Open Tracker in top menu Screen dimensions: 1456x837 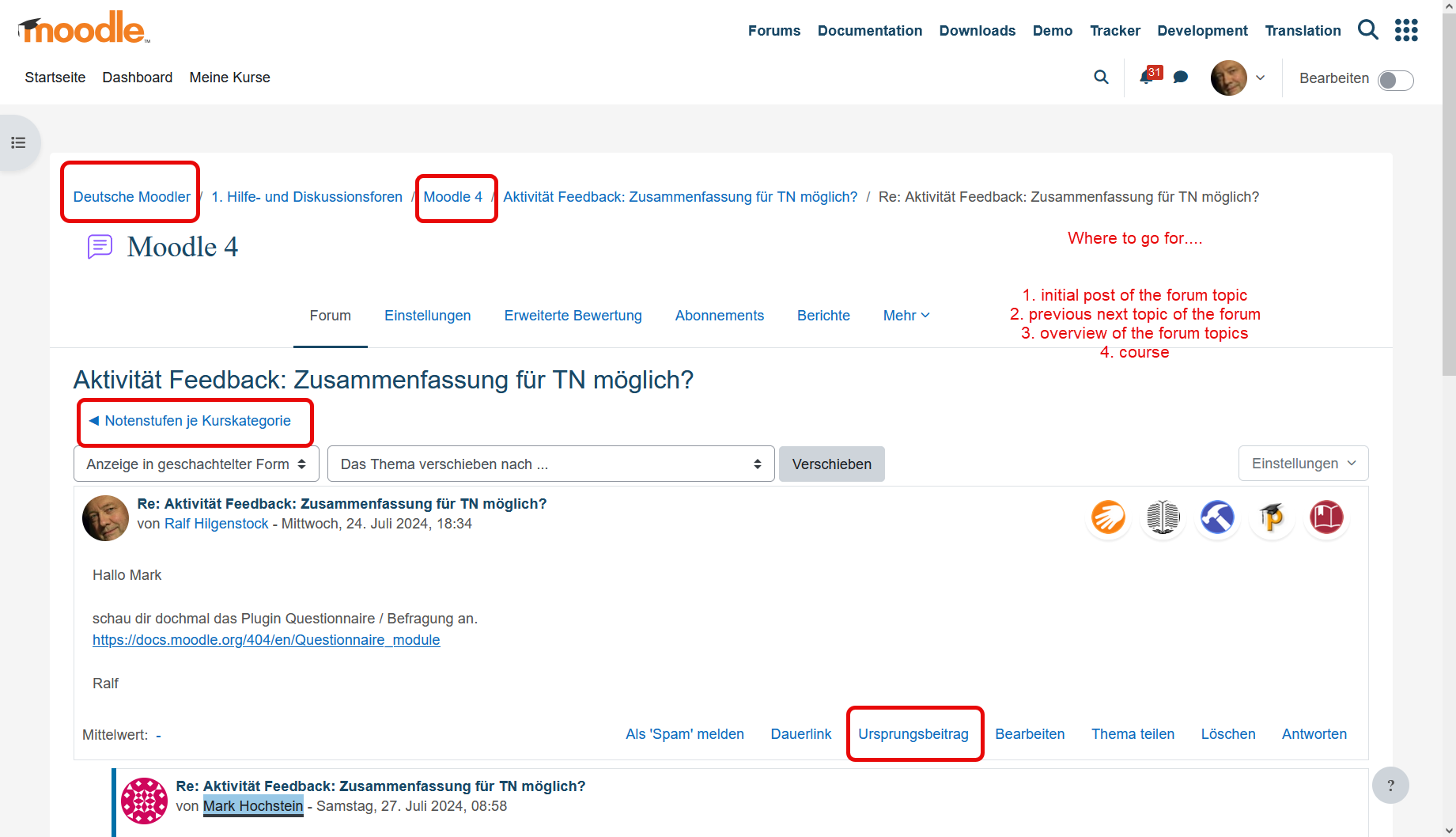[1115, 31]
